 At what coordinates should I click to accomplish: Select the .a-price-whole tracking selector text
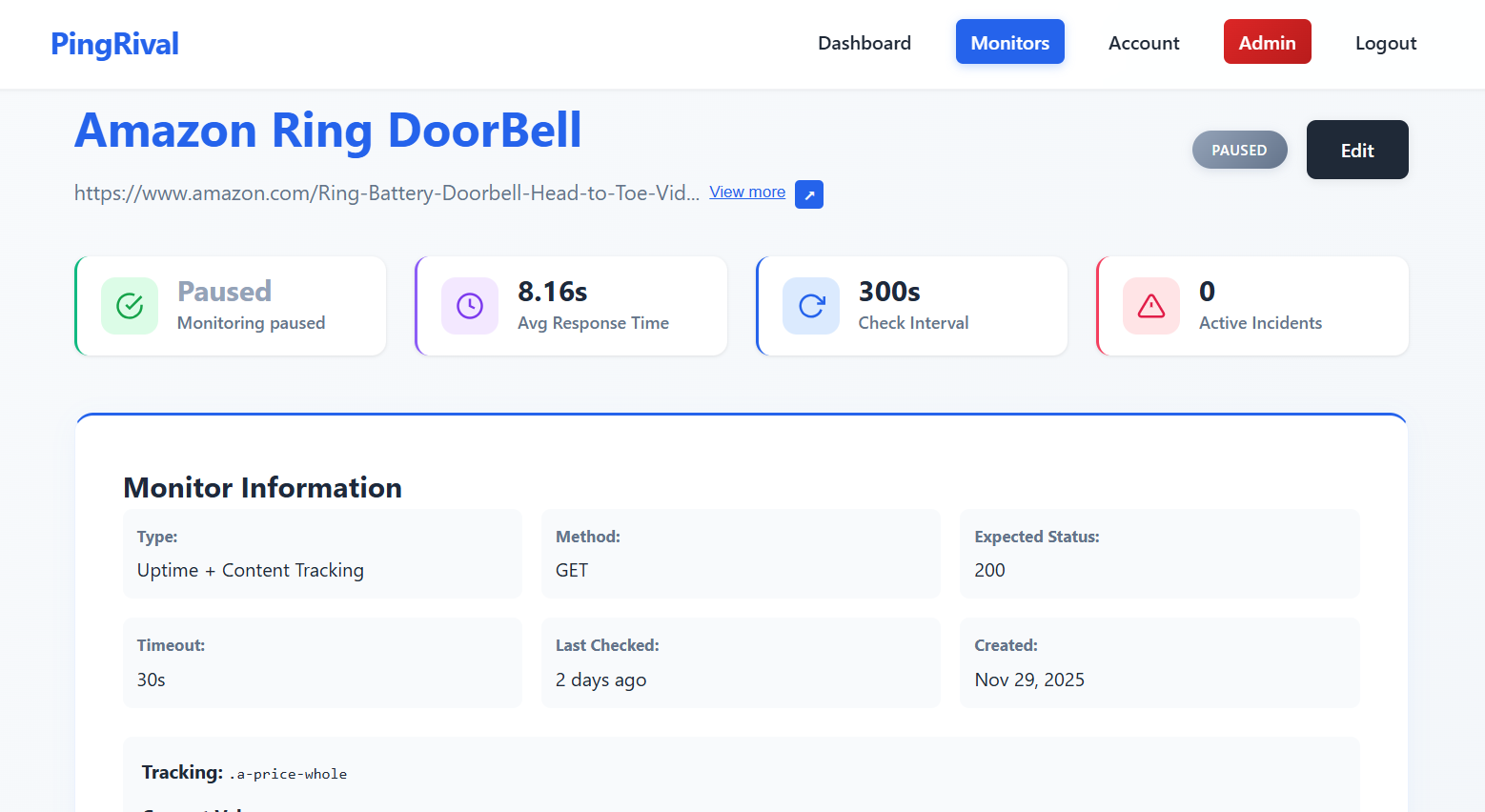(x=288, y=773)
